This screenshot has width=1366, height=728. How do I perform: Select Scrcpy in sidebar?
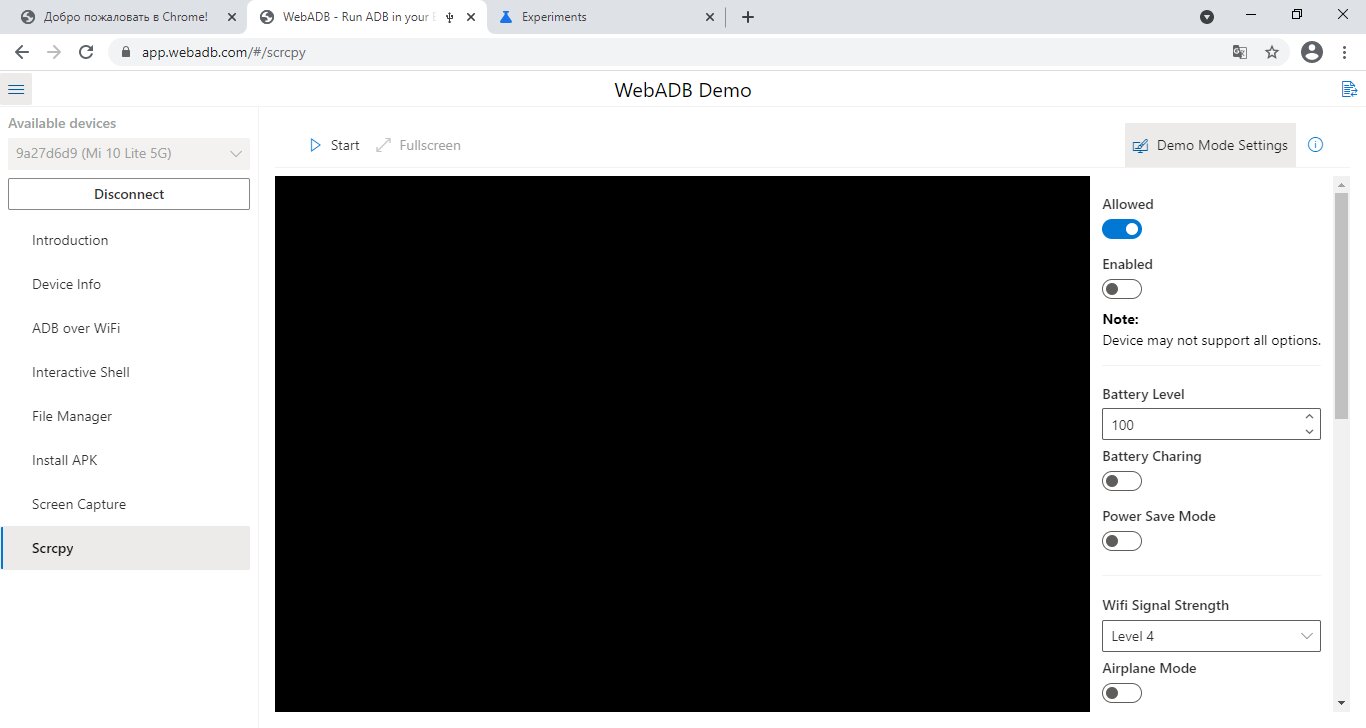coord(125,548)
